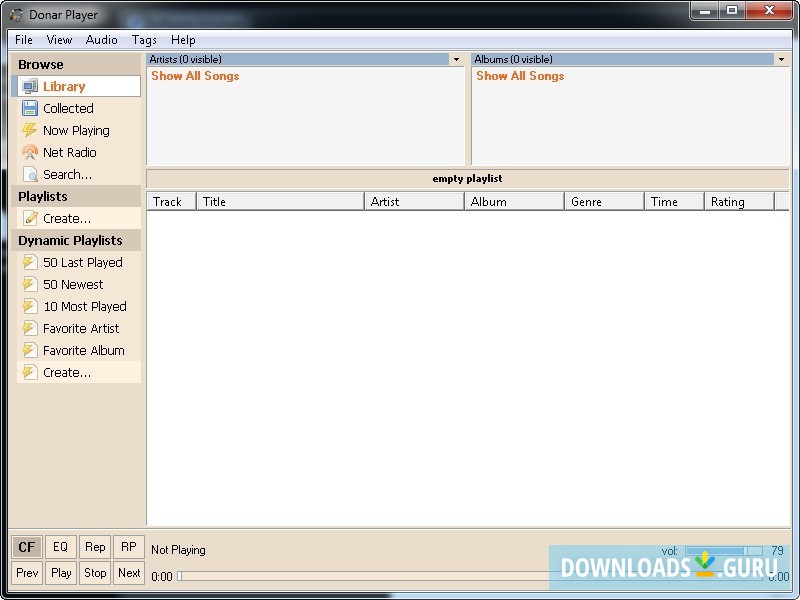
Task: Click the Favorite Album playlist icon
Action: click(30, 350)
